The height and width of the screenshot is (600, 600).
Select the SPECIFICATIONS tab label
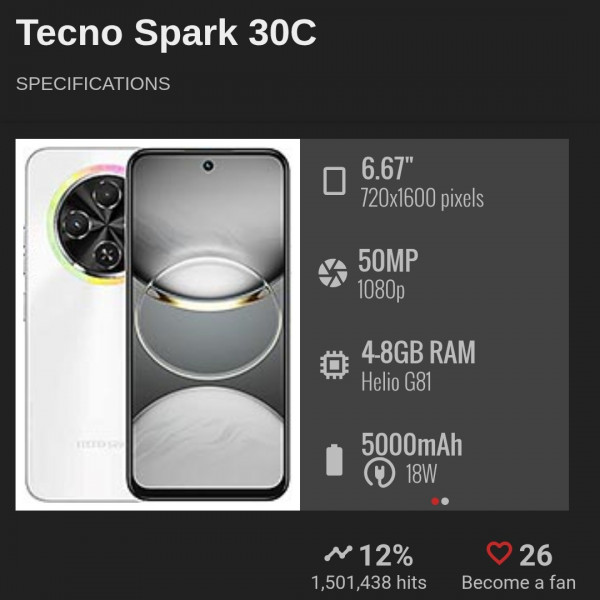click(93, 84)
